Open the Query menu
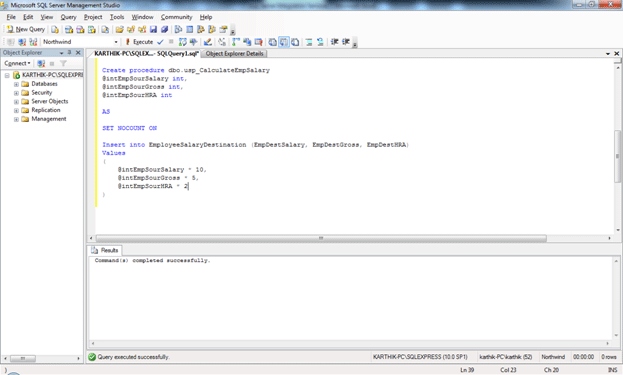The width and height of the screenshot is (623, 375). (x=68, y=17)
